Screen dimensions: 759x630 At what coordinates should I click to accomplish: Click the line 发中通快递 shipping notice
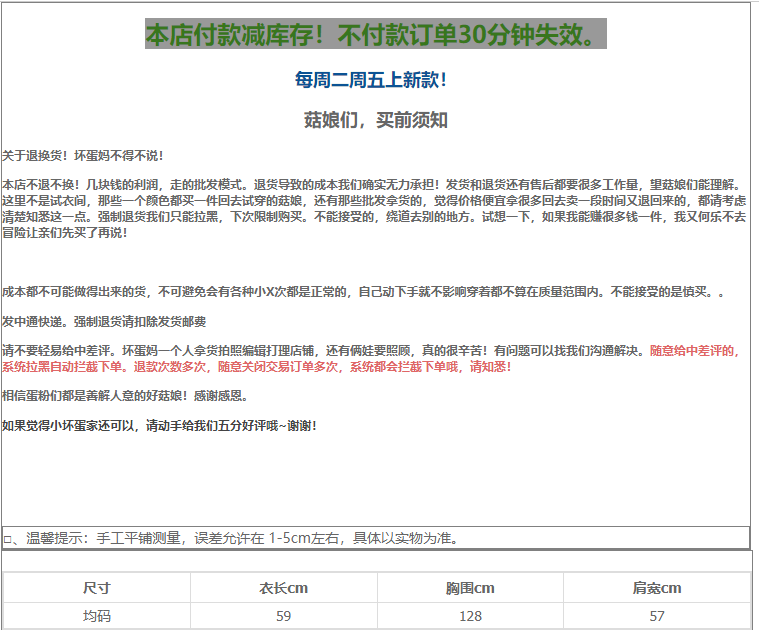click(x=104, y=322)
